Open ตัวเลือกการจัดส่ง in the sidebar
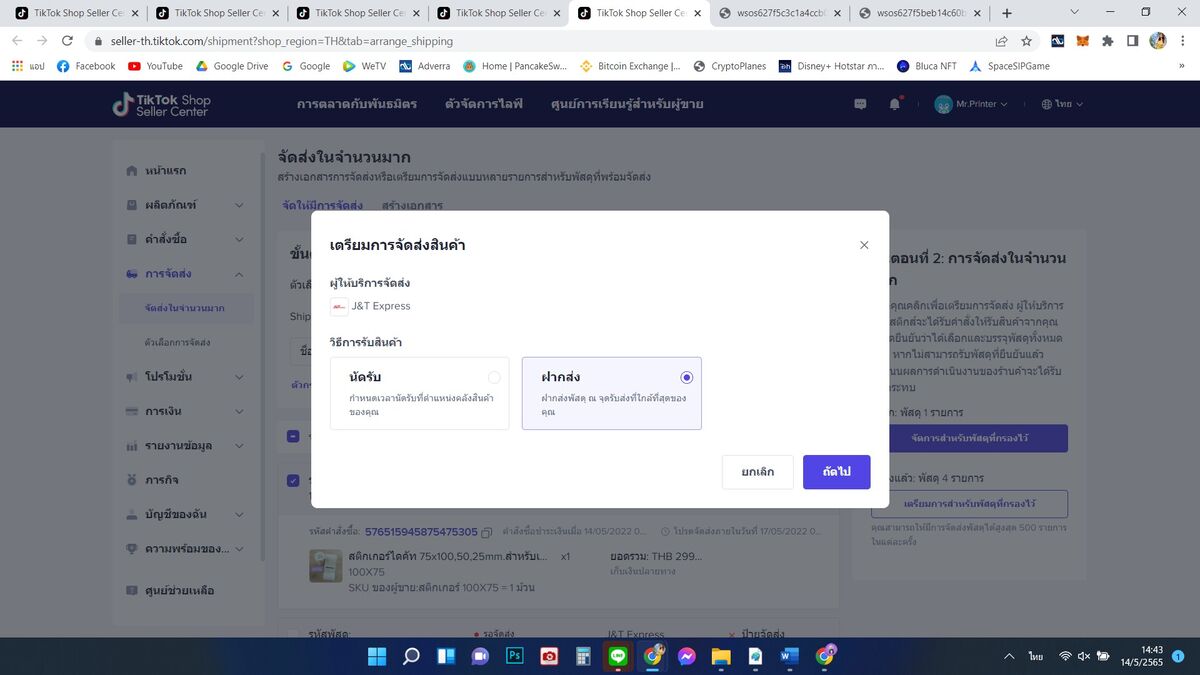Viewport: 1200px width, 675px height. click(178, 342)
